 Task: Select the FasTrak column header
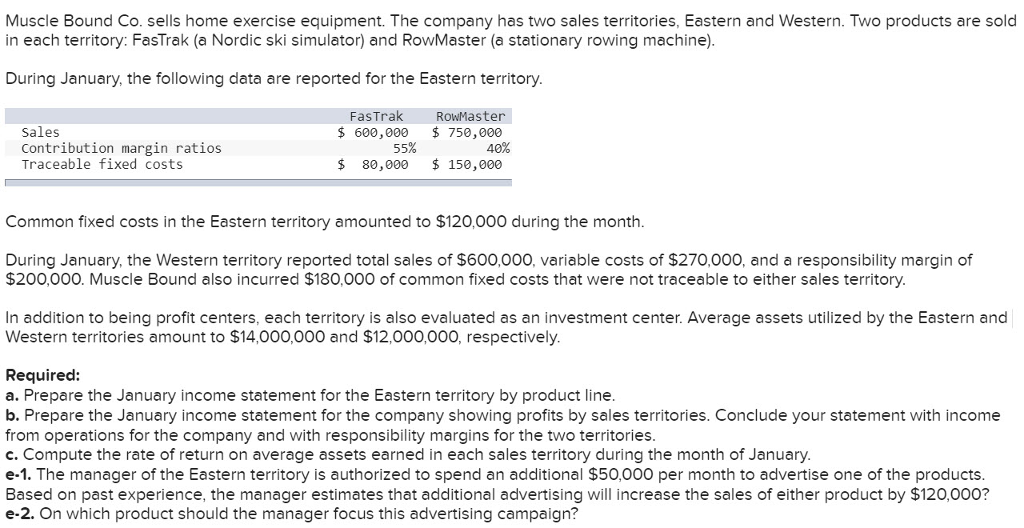click(x=376, y=116)
